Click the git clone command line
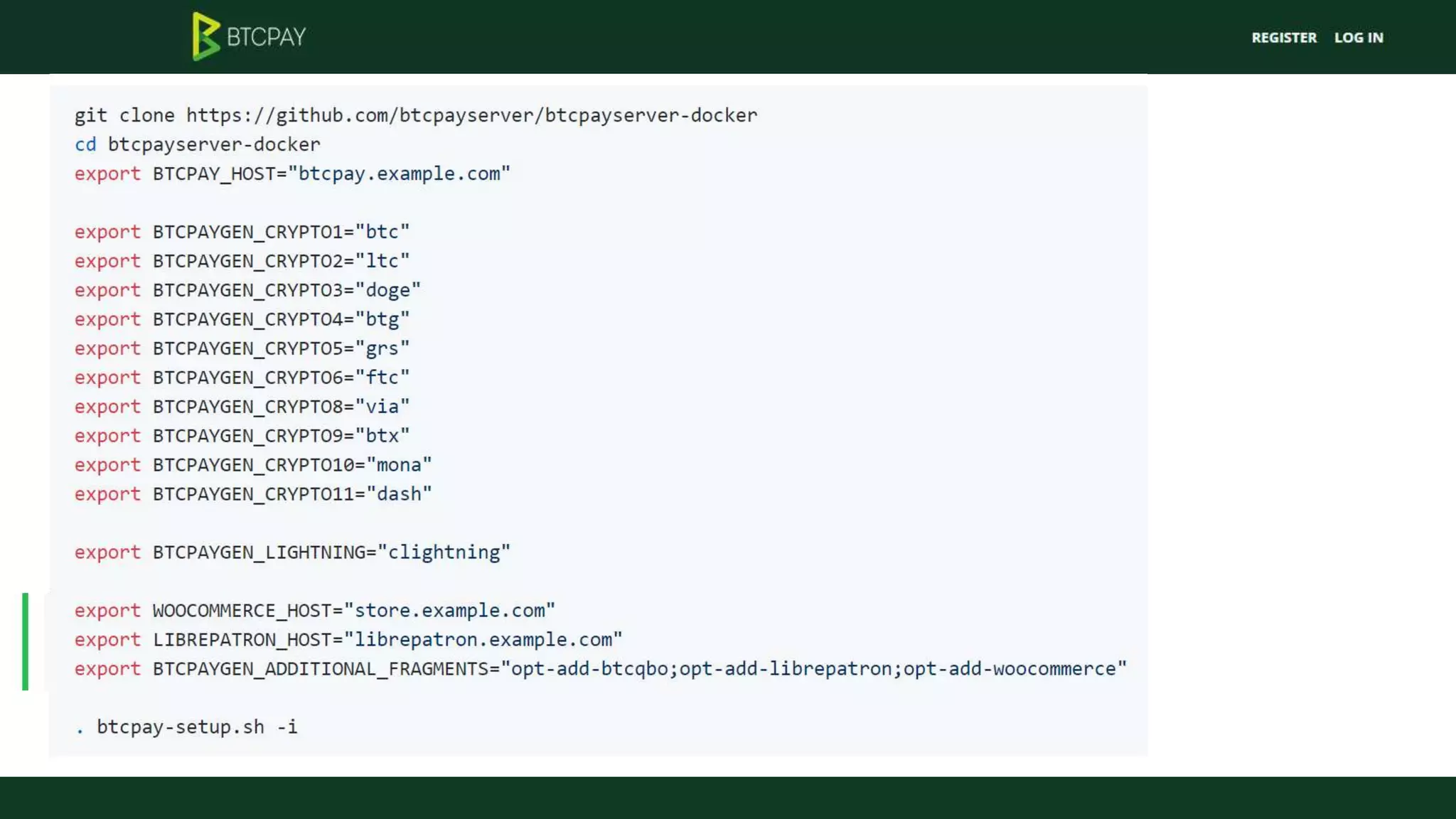 coord(416,115)
